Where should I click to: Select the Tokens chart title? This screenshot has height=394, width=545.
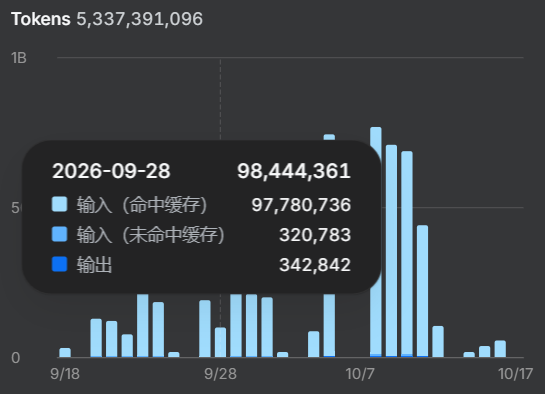(x=41, y=19)
